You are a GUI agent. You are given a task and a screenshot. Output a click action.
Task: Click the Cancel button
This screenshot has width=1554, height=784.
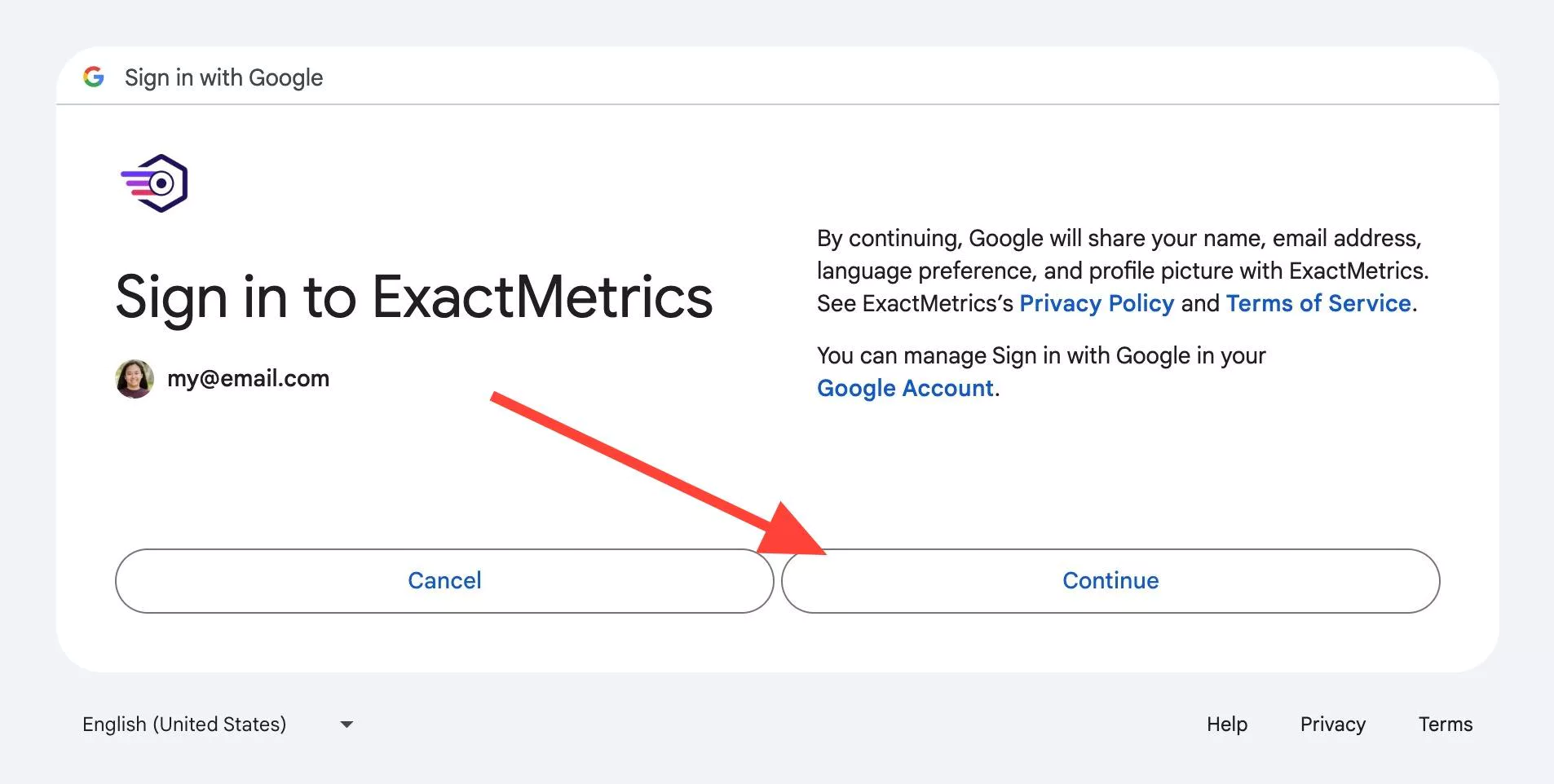tap(444, 581)
